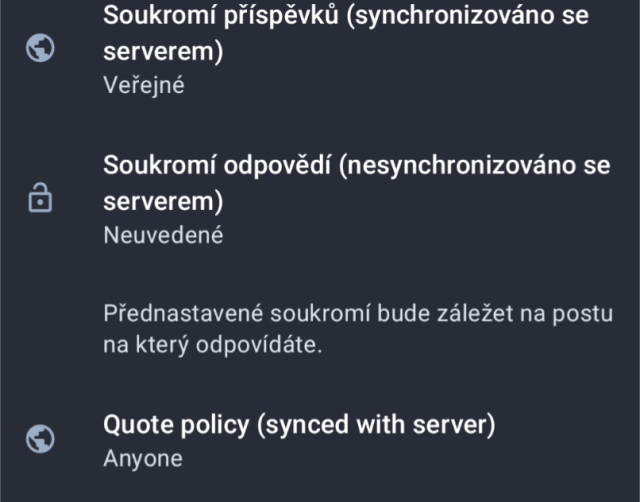
Task: Click the "(nesynchronizováno se" label text
Action: point(474,166)
